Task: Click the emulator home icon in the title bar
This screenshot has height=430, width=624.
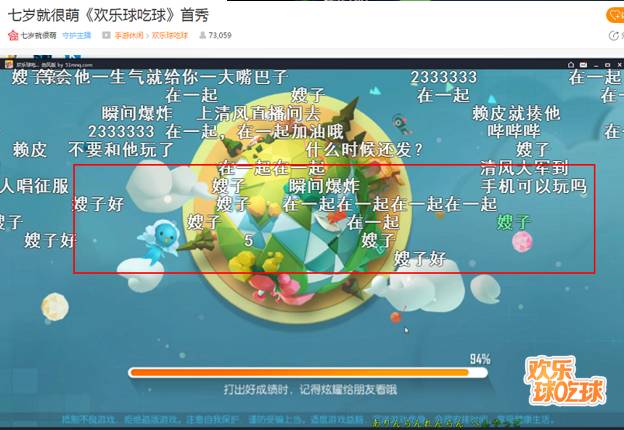Action: pyautogui.click(x=571, y=64)
